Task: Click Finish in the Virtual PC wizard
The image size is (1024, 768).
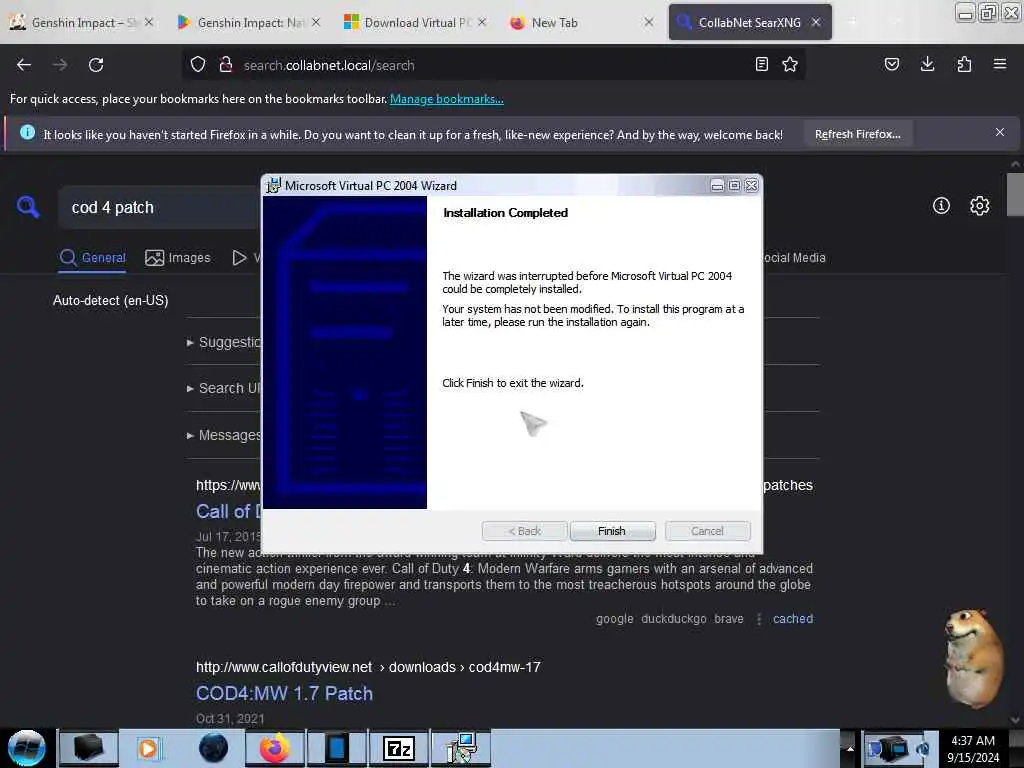Action: (612, 531)
